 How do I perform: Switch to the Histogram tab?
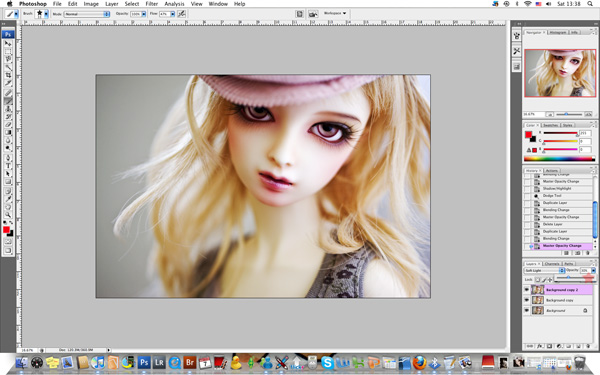pos(558,33)
